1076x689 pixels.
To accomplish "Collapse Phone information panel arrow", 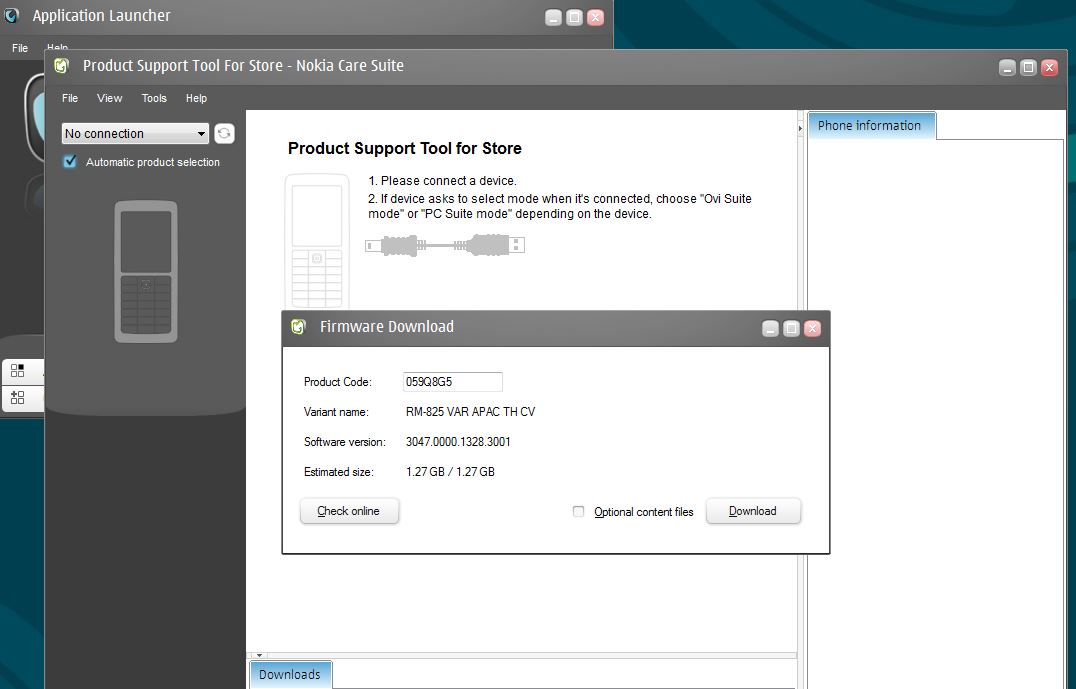I will (x=800, y=128).
